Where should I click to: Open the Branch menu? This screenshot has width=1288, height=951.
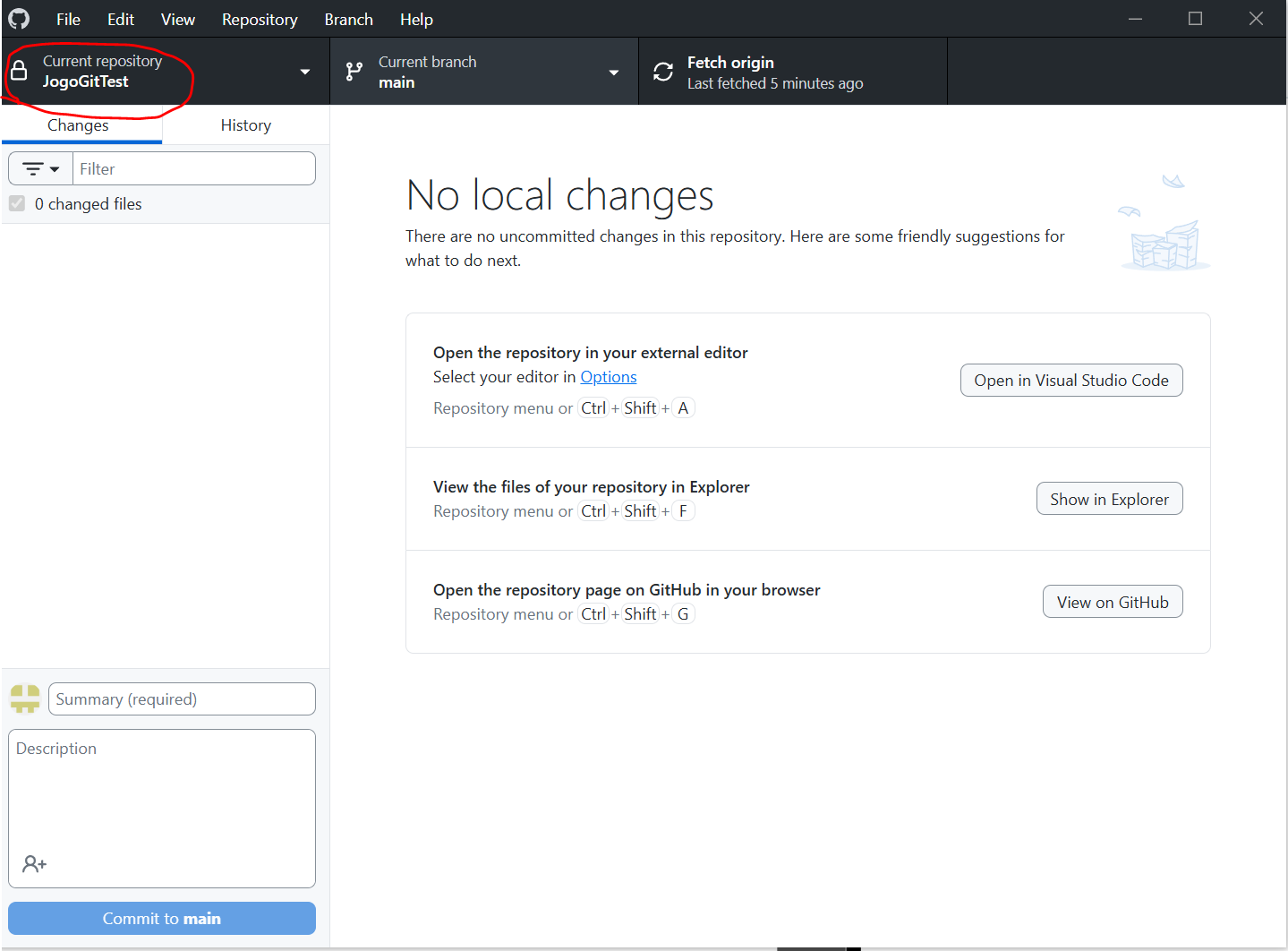348,19
